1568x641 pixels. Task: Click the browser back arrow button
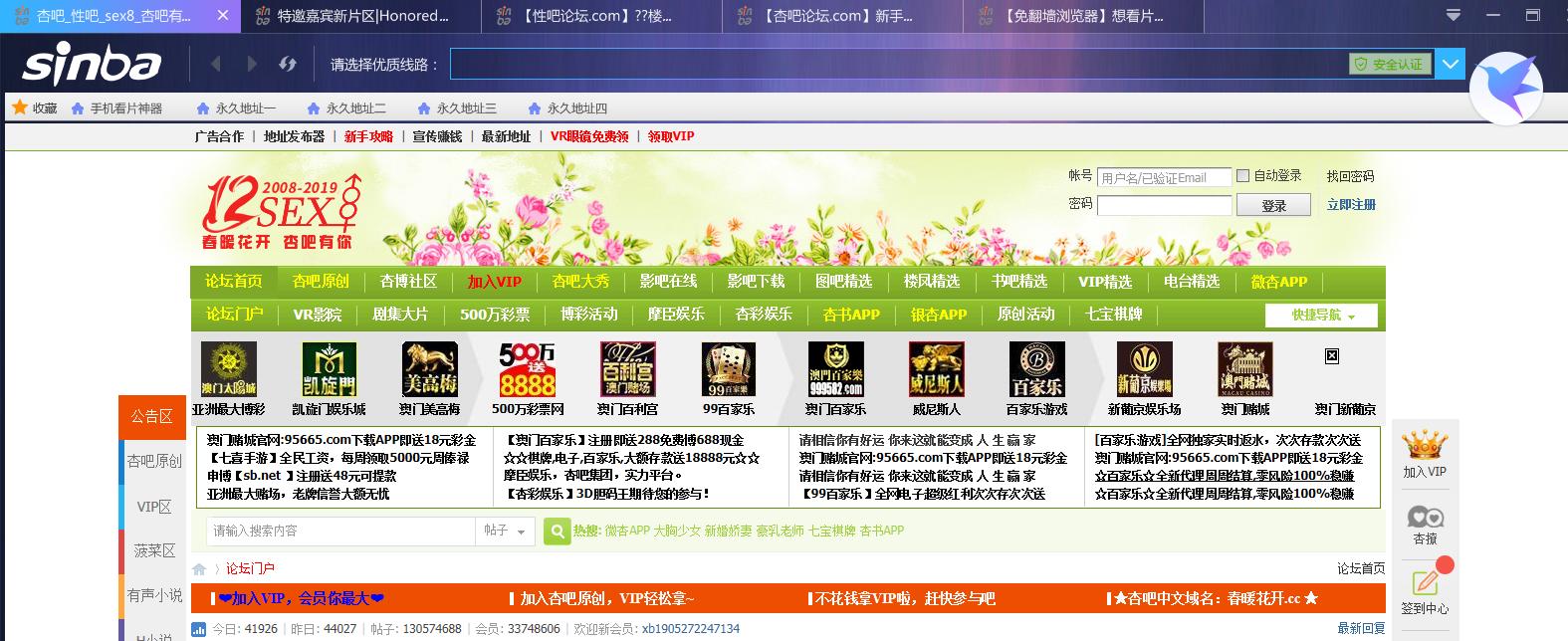pyautogui.click(x=216, y=65)
